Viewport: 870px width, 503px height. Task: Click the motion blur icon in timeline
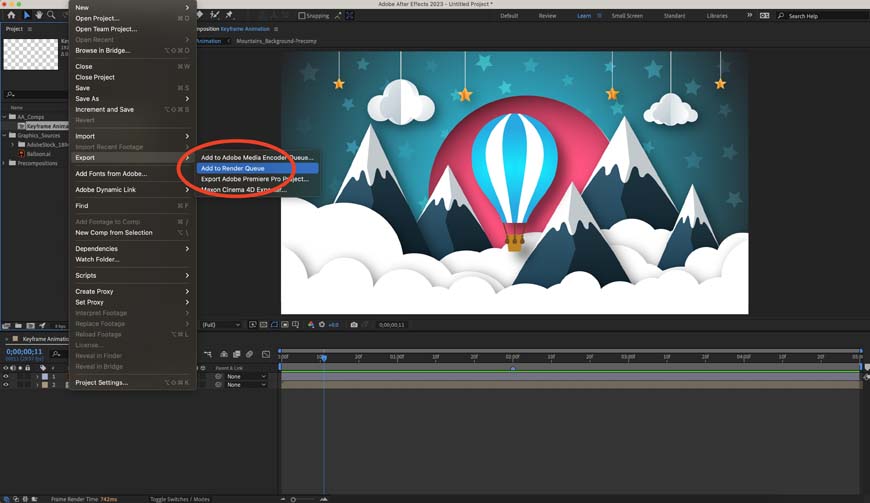point(250,354)
